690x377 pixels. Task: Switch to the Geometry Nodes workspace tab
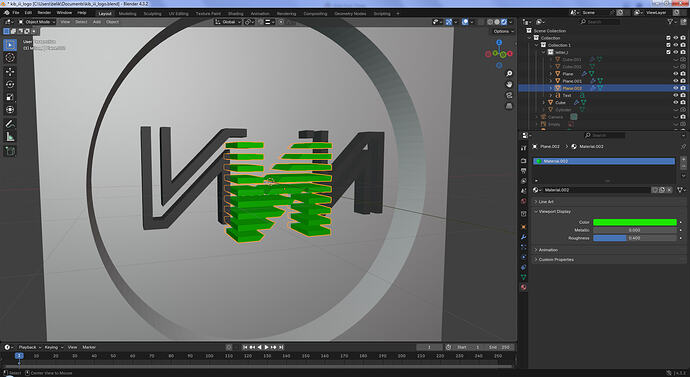coord(350,14)
